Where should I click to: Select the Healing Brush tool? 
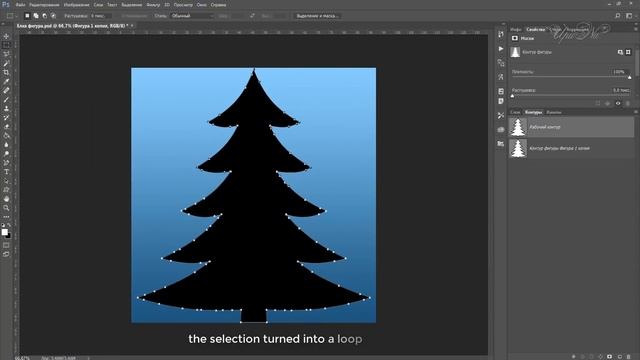pos(6,90)
